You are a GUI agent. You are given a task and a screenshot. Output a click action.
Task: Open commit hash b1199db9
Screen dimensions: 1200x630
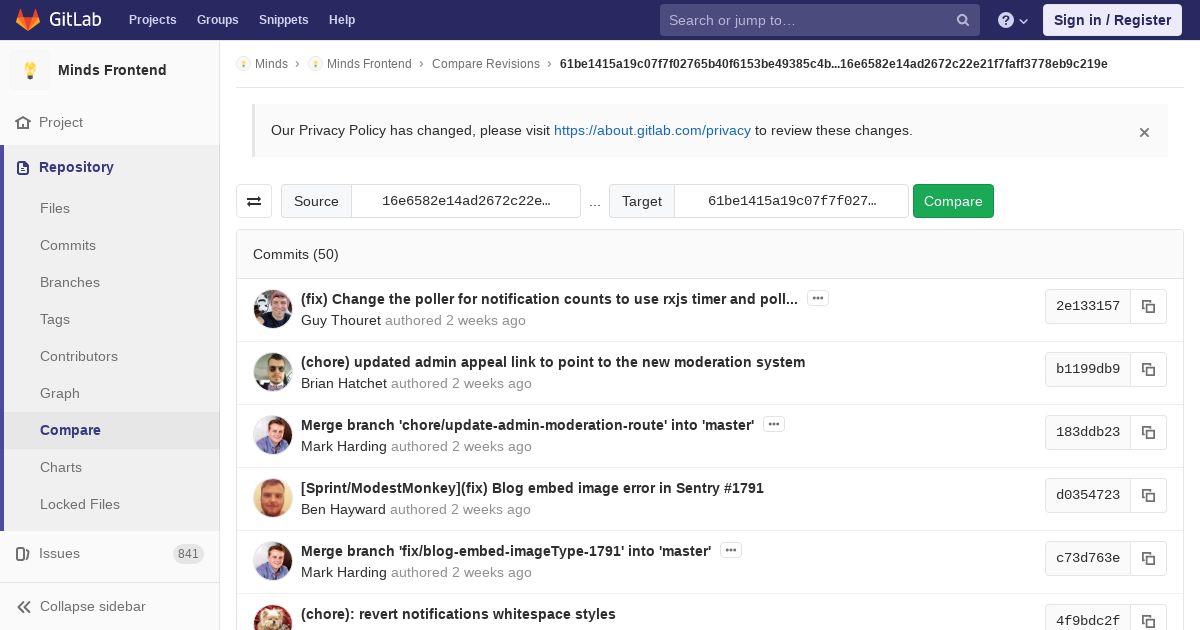pyautogui.click(x=1088, y=369)
